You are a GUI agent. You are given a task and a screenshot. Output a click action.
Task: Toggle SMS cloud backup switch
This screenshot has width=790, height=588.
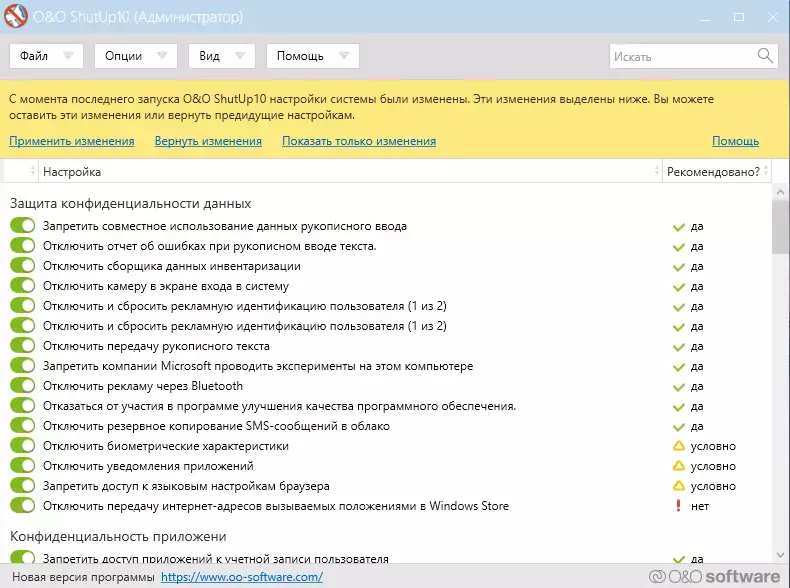[x=22, y=425]
